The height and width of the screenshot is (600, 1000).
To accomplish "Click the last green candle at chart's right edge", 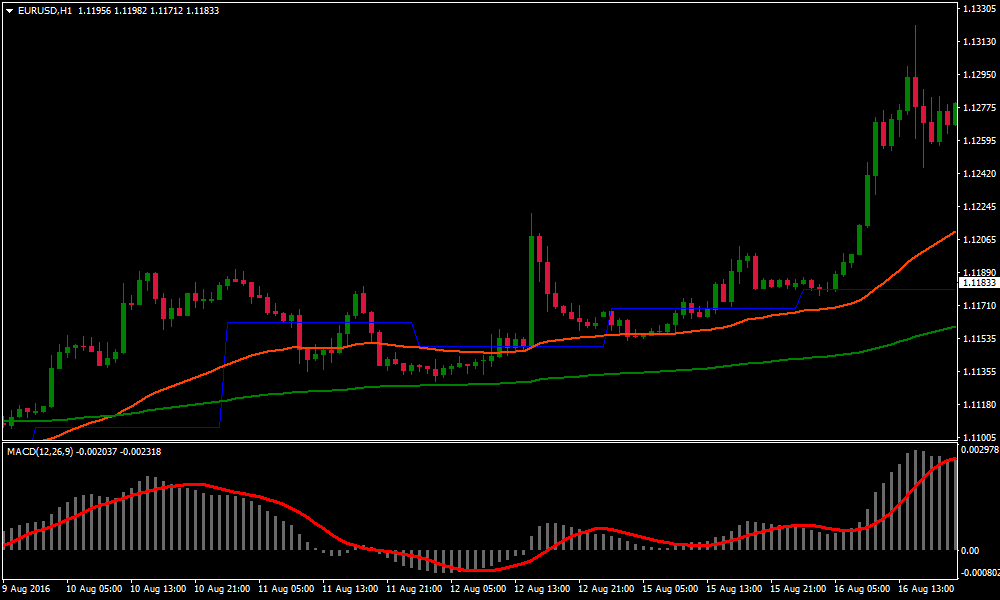I will click(955, 114).
